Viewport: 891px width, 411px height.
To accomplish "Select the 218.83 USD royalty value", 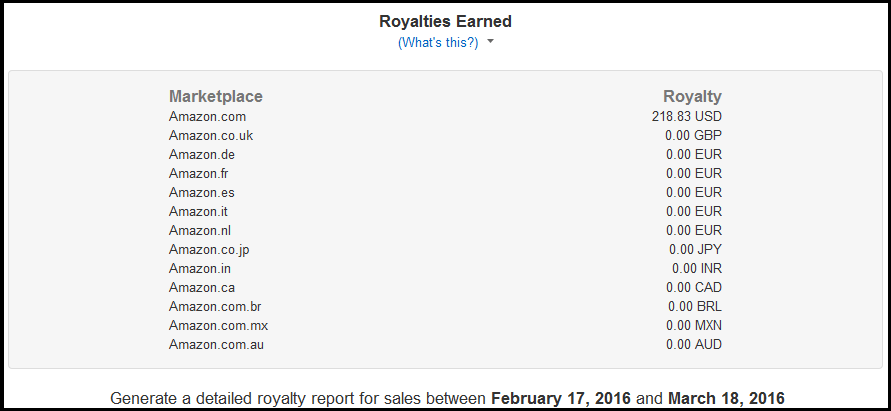I will 686,117.
